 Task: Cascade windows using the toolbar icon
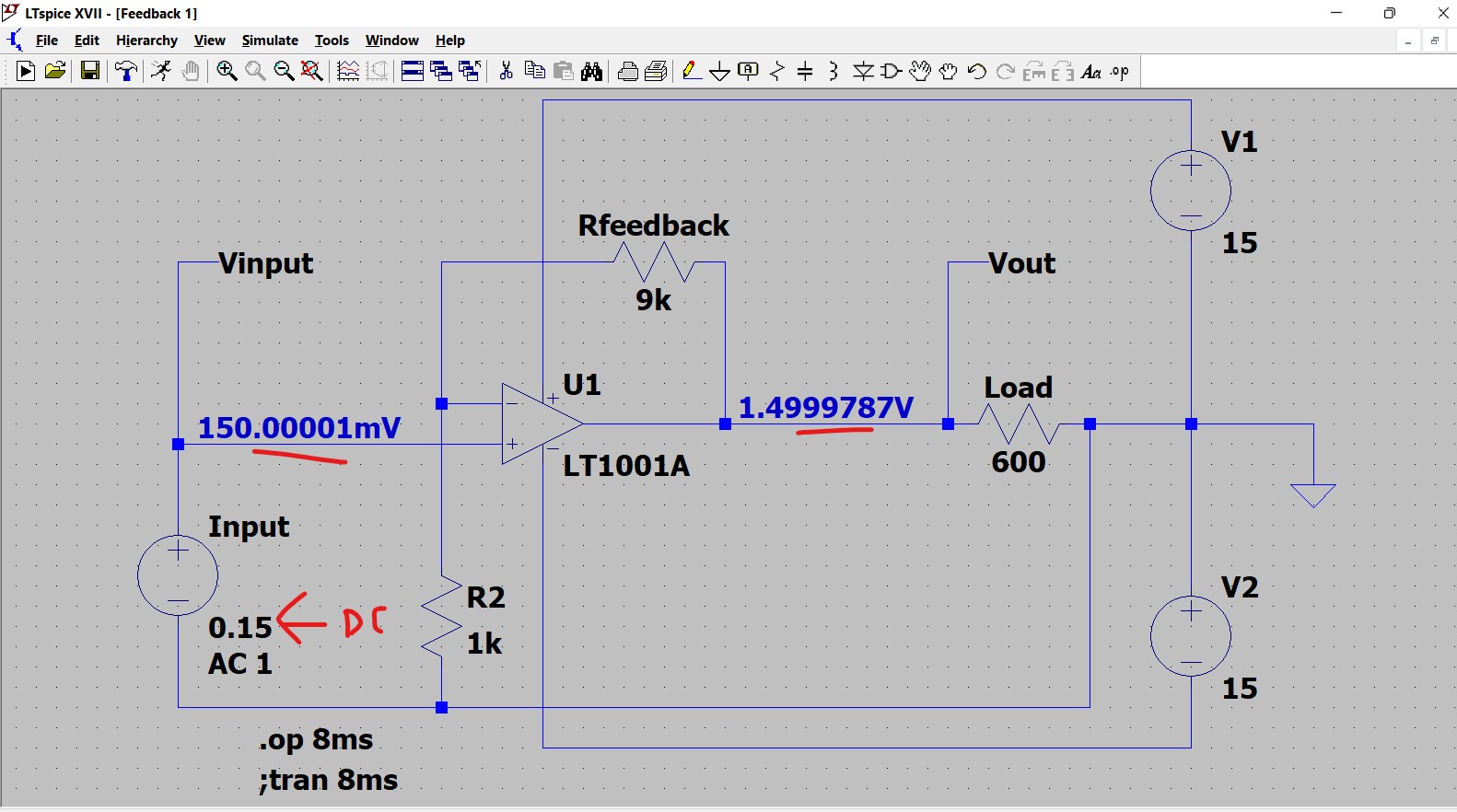click(x=470, y=71)
